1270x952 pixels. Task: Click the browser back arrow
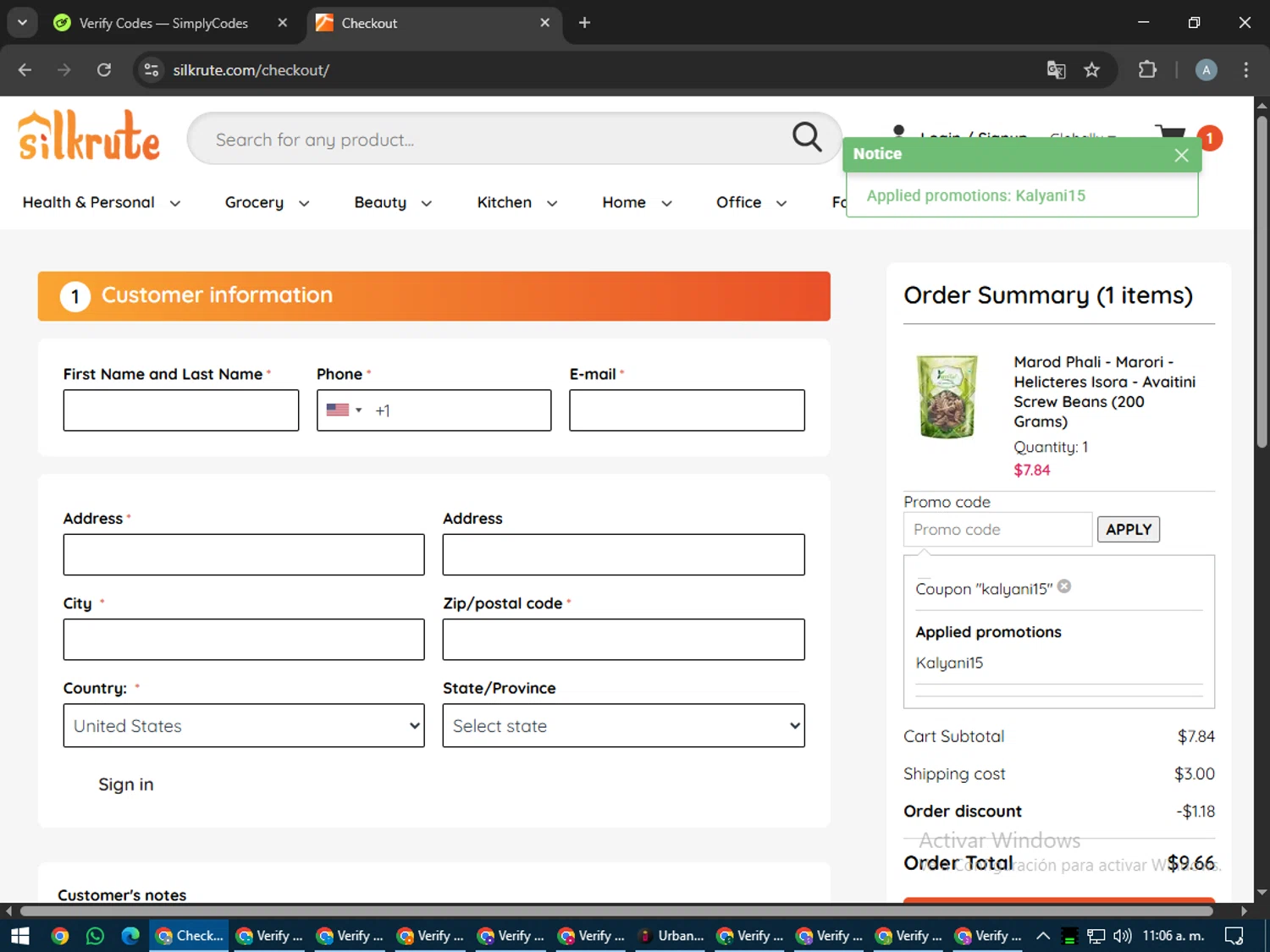pos(25,69)
